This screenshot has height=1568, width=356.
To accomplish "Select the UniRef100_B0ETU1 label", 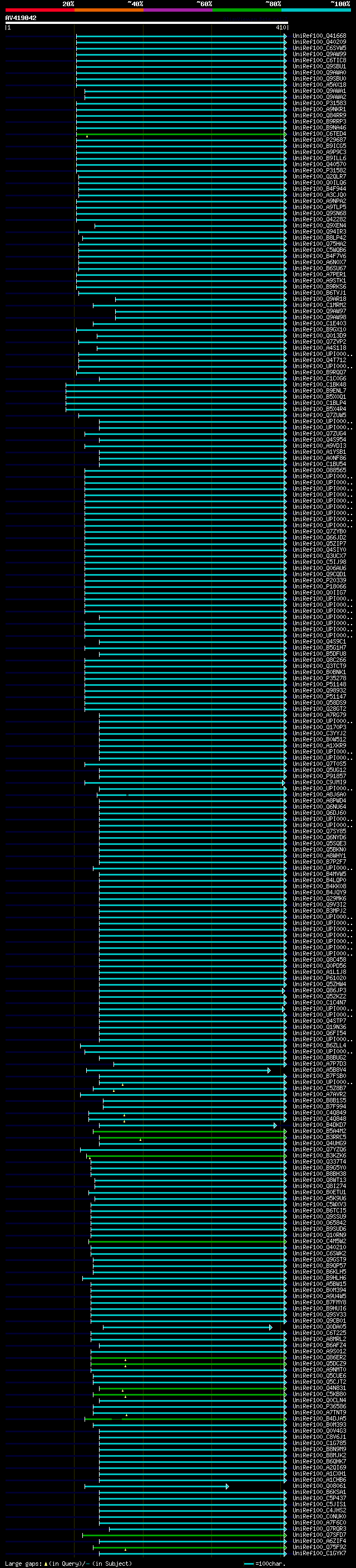I will coord(319,1193).
